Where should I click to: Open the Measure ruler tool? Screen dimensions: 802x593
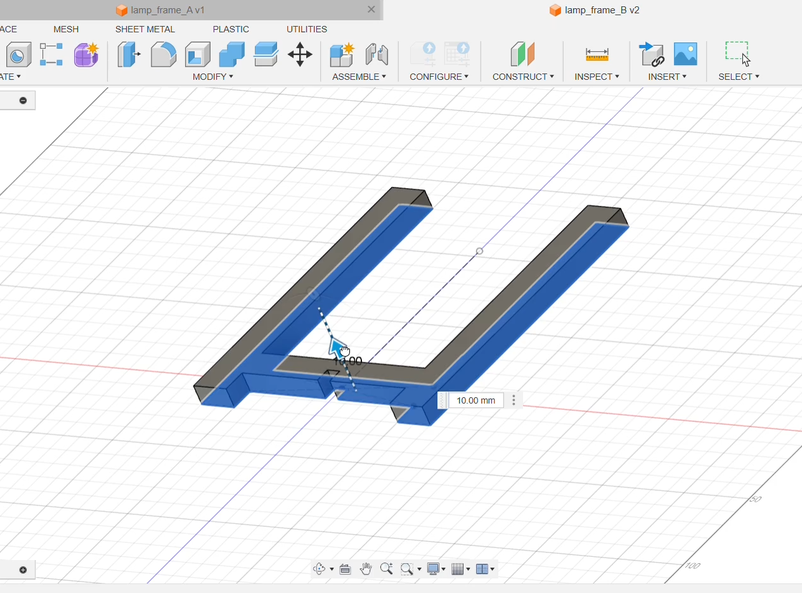click(597, 54)
